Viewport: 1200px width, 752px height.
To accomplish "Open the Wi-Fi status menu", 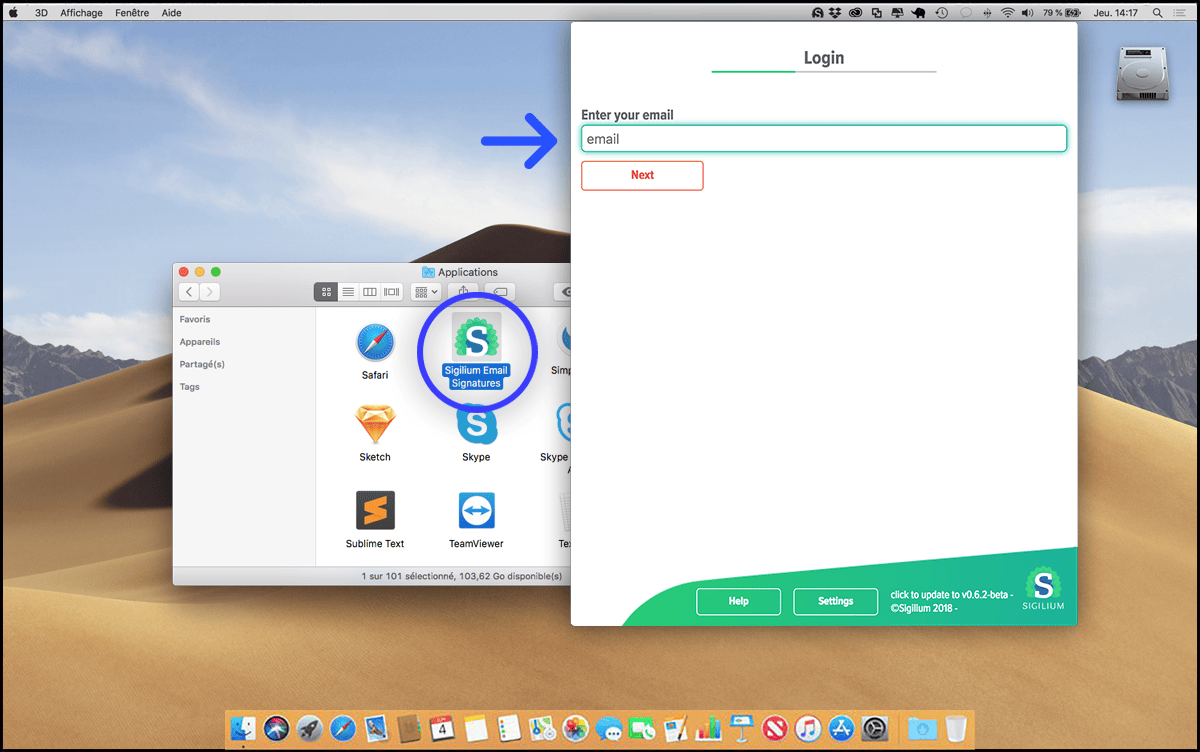I will [1007, 13].
